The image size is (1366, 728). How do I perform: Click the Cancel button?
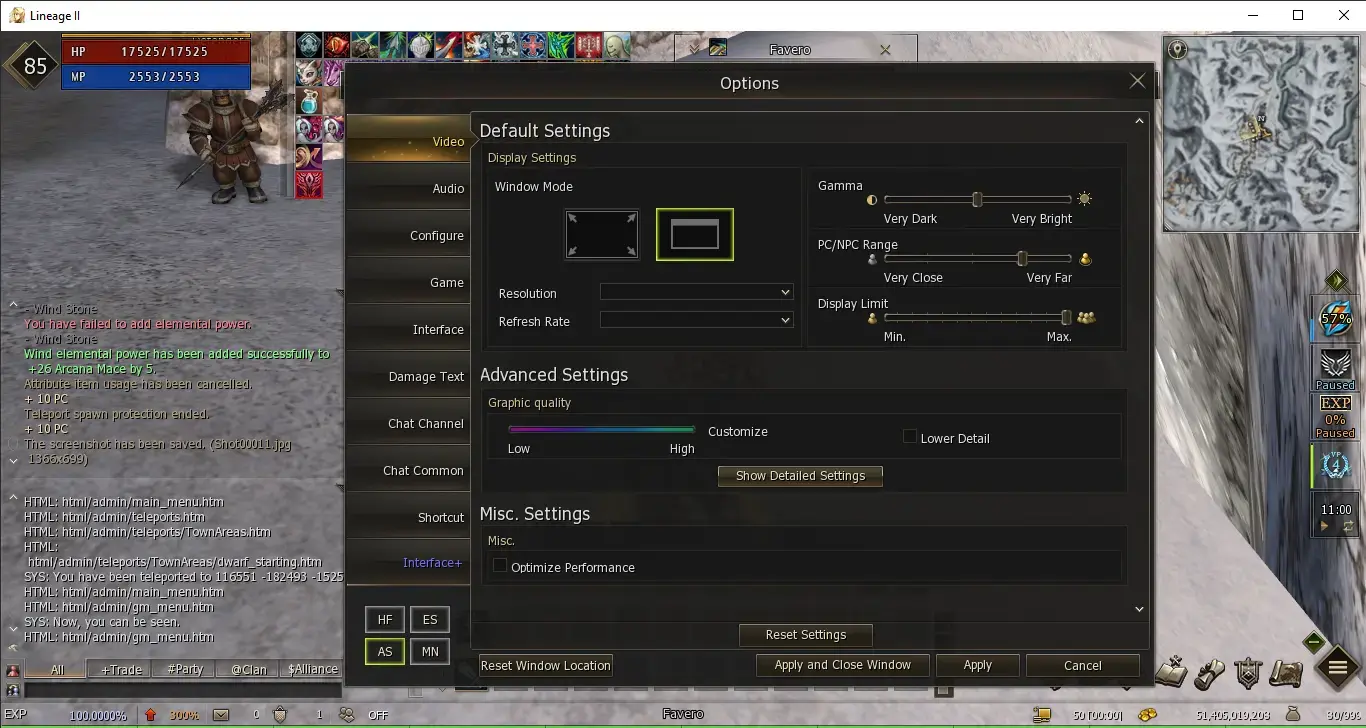click(x=1082, y=665)
